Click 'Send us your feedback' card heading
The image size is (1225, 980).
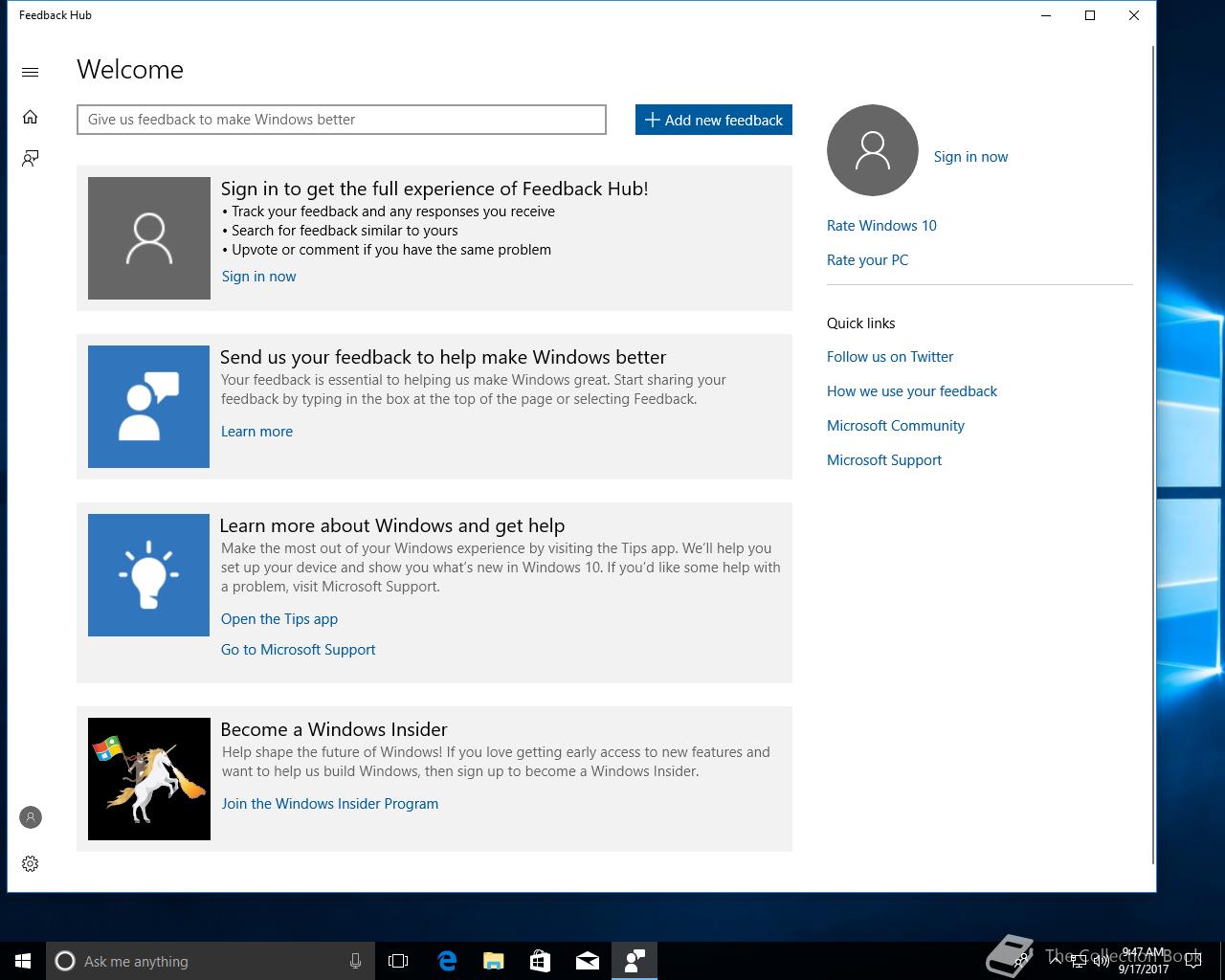point(443,357)
